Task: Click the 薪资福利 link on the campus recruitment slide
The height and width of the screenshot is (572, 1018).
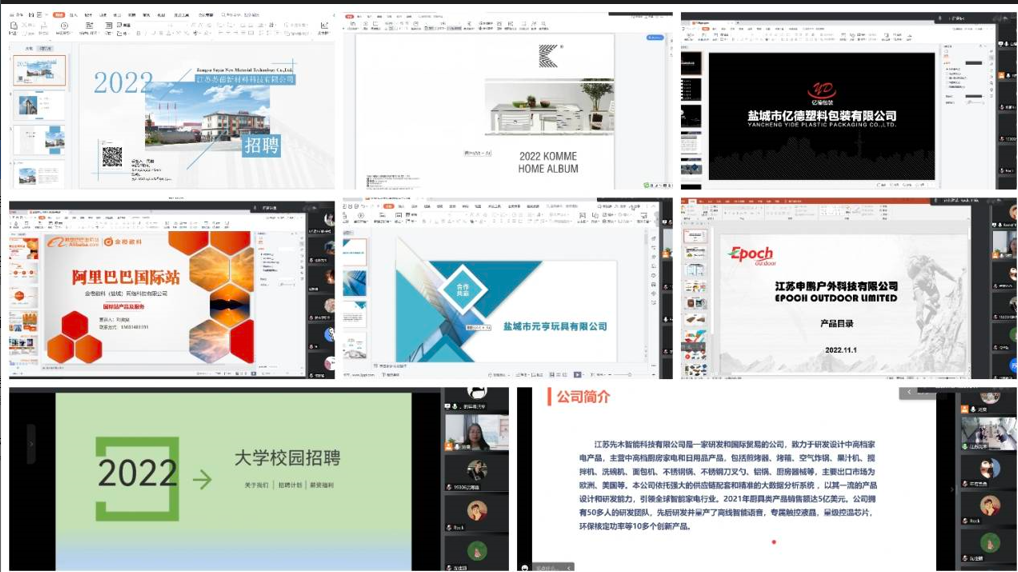Action: (x=322, y=485)
